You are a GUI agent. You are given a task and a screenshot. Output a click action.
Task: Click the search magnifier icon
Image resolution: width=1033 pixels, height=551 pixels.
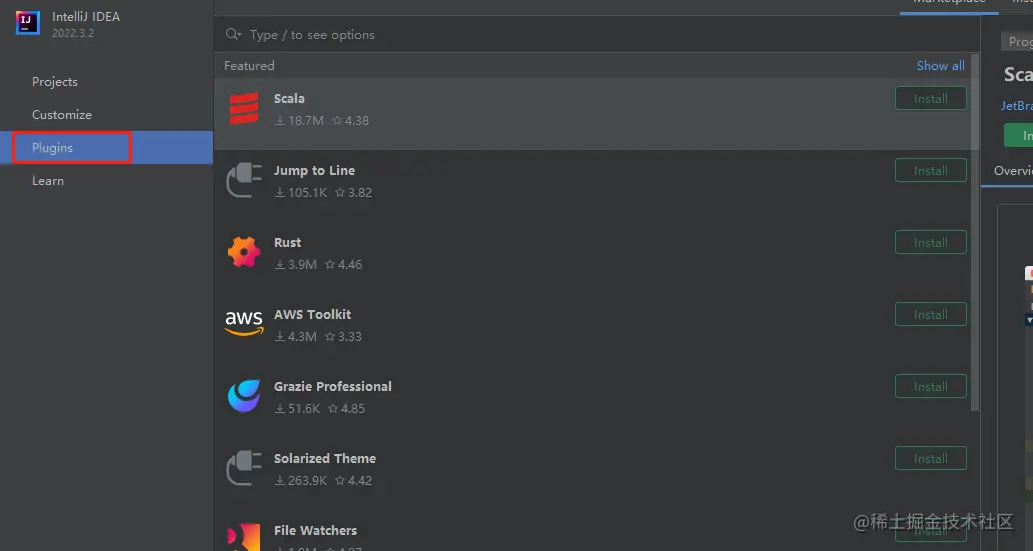233,34
